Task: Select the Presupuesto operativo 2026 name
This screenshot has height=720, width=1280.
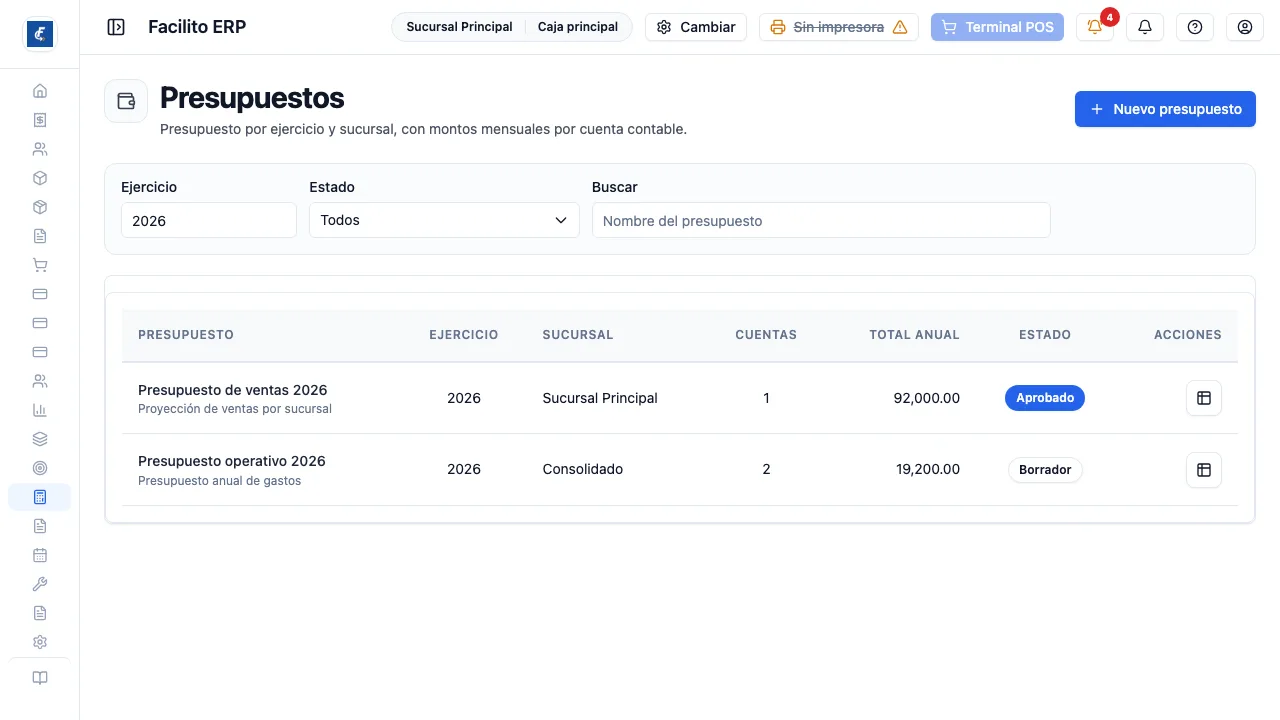Action: [232, 461]
